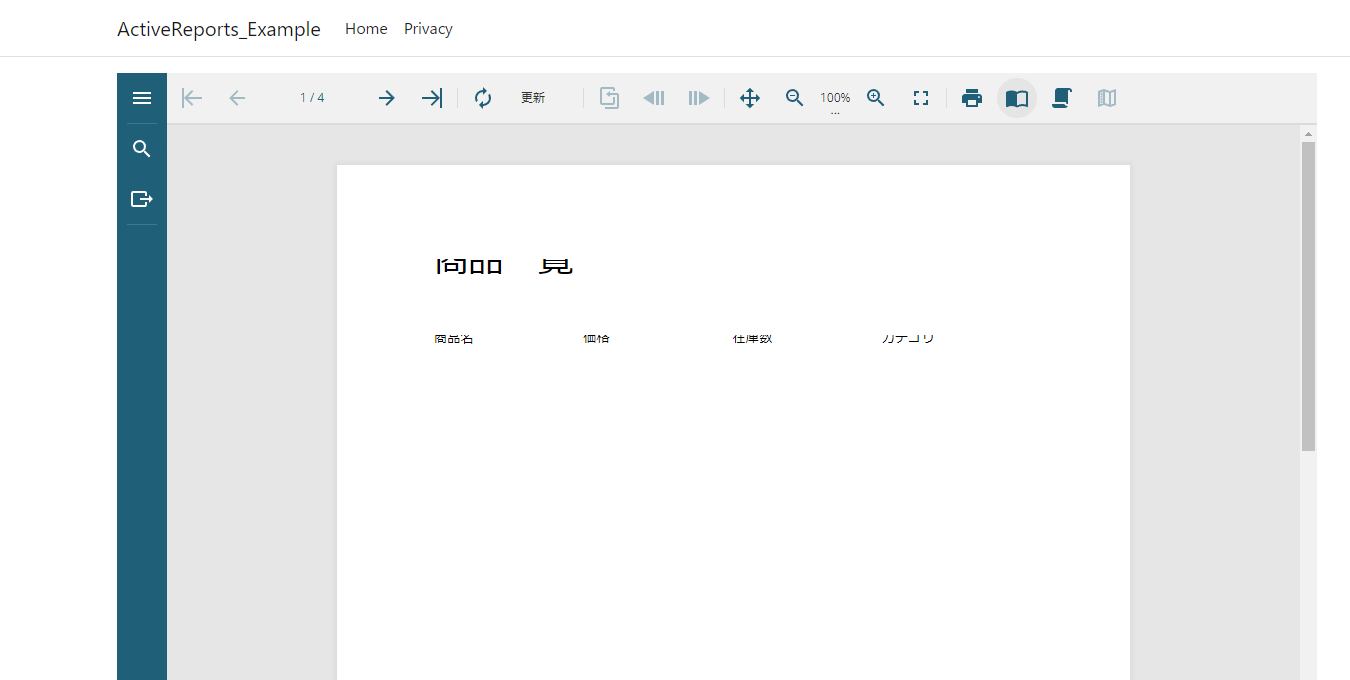This screenshot has height=680, width=1350.
Task: Print the report
Action: pos(972,98)
